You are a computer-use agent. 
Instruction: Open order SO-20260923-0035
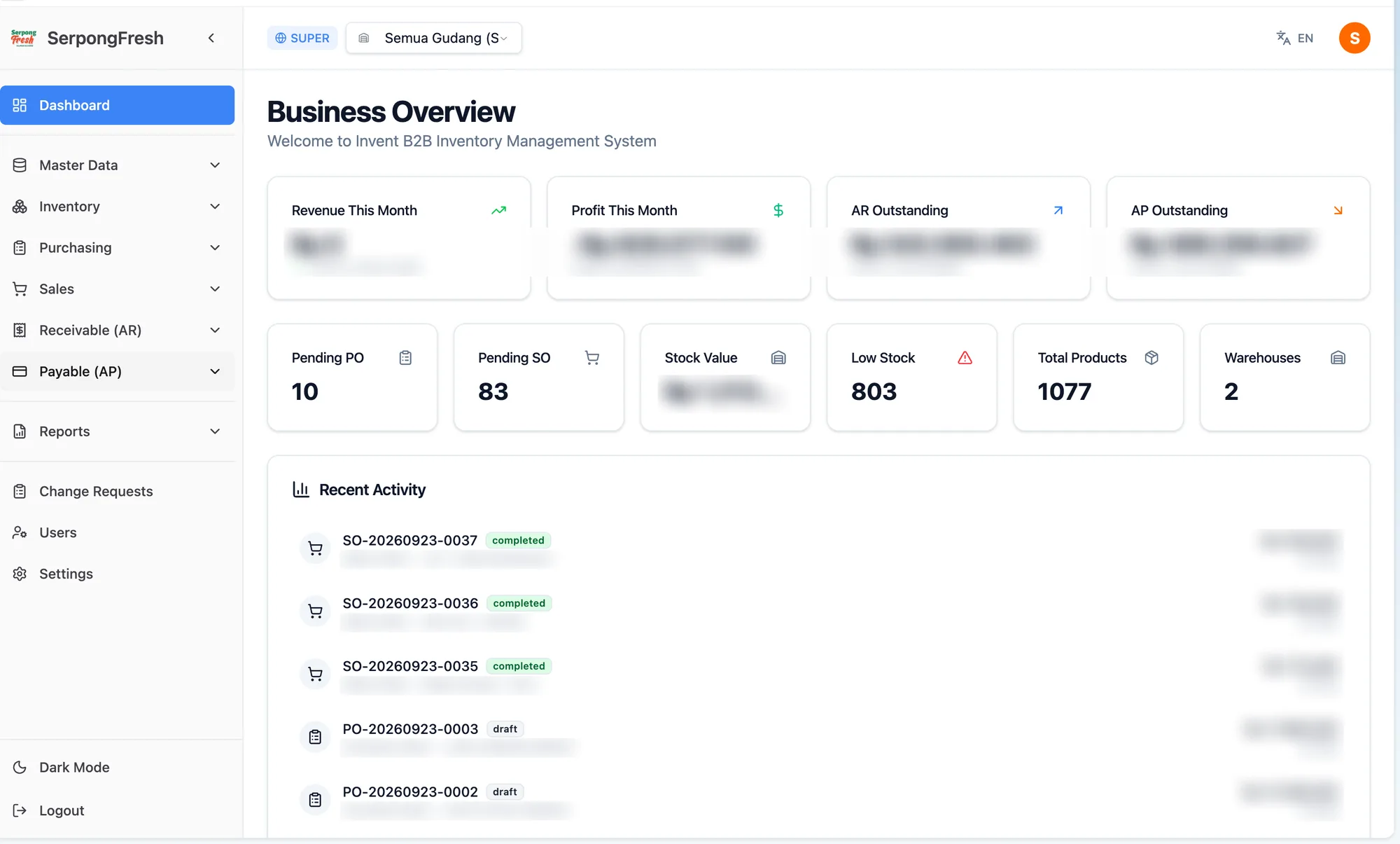pos(410,666)
